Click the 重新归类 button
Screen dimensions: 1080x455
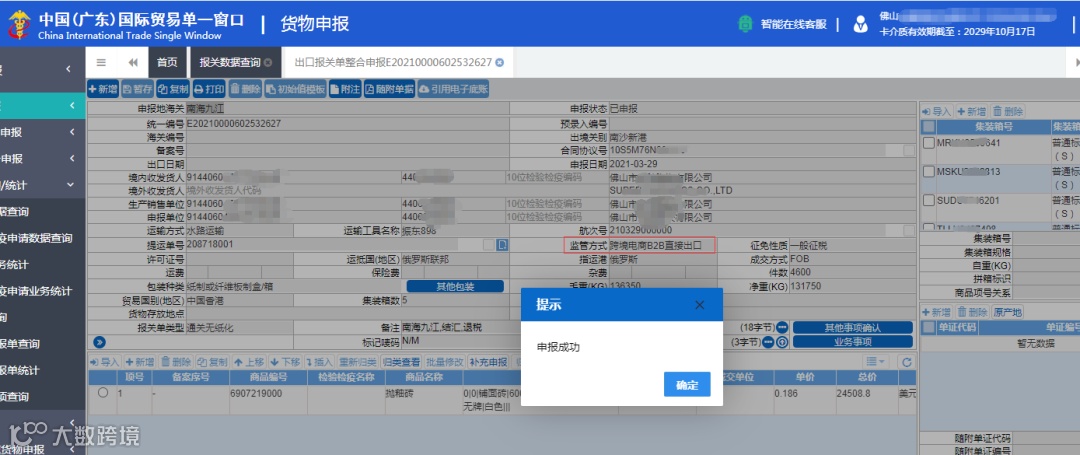click(357, 362)
